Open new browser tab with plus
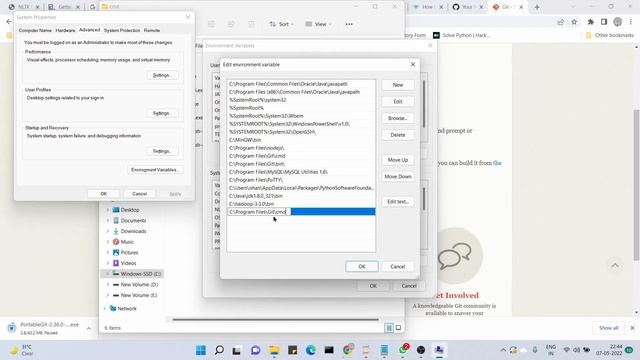Viewport: 640px width, 360px height. tap(537, 7)
